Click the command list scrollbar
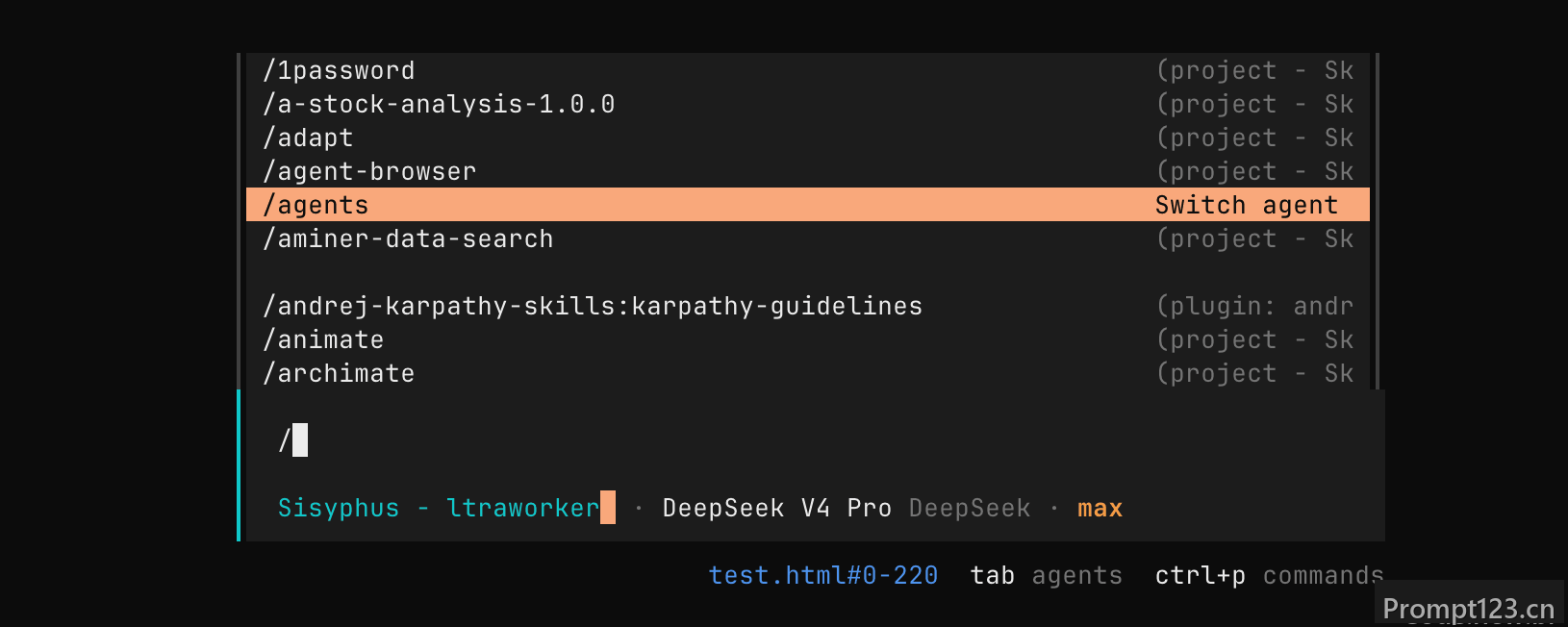Viewport: 1568px width, 627px height. 1378,221
